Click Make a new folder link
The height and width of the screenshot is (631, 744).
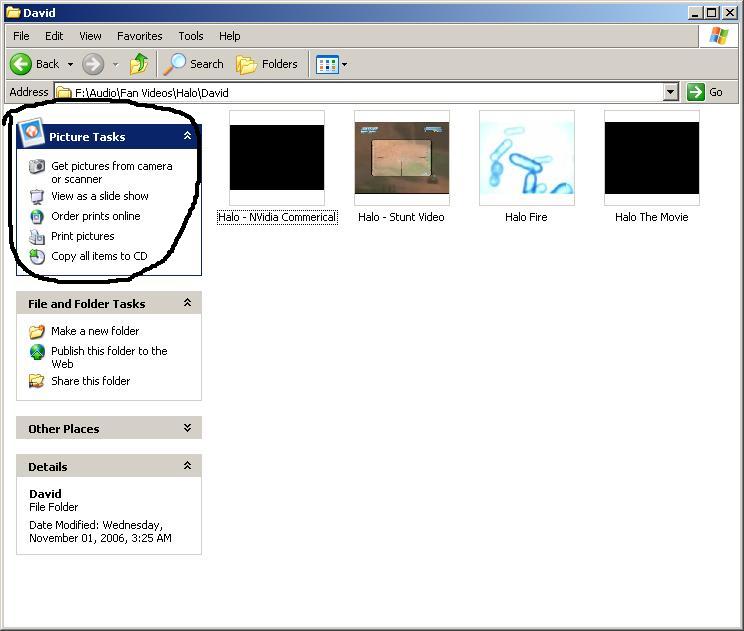point(95,331)
